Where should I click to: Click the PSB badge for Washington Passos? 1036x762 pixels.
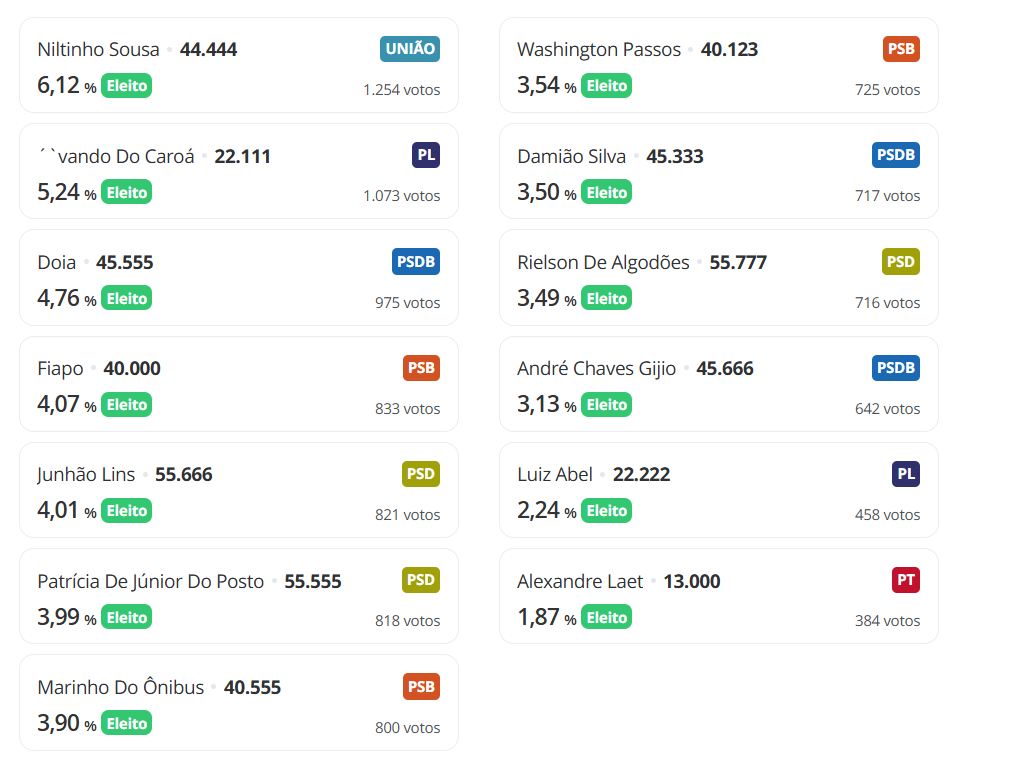(901, 49)
